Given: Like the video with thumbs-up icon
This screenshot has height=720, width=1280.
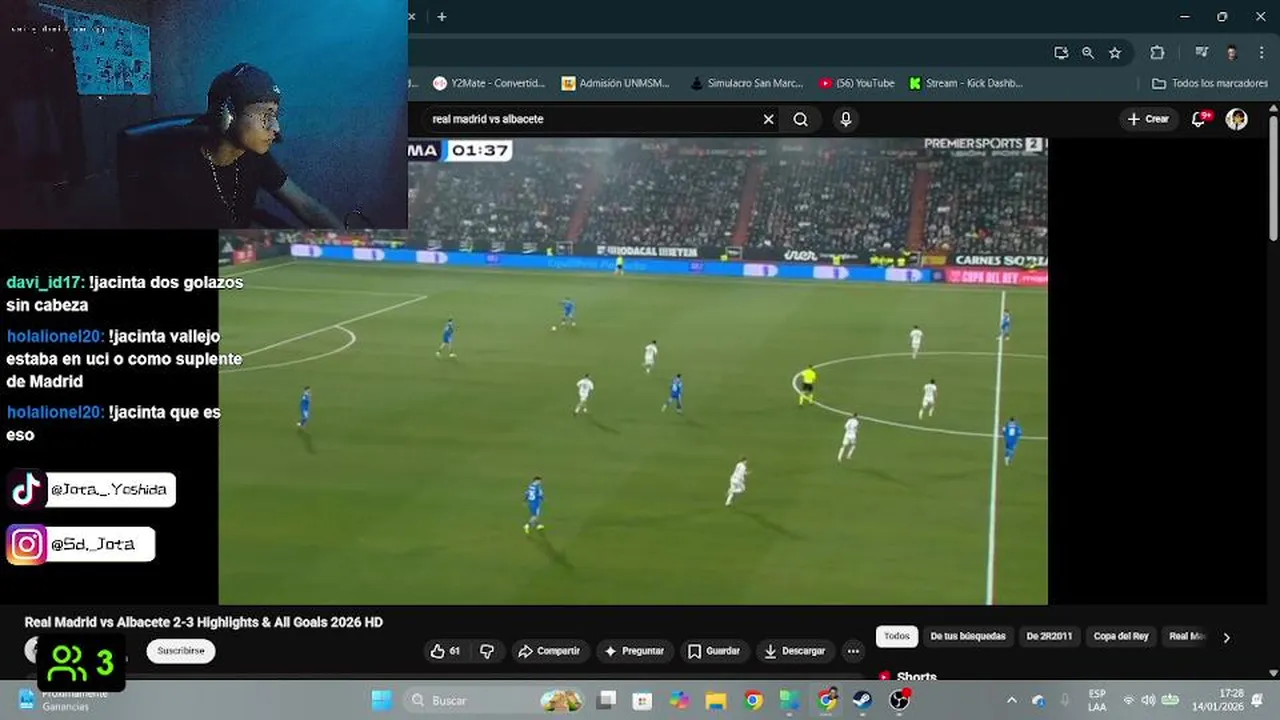Looking at the screenshot, I should pyautogui.click(x=445, y=651).
